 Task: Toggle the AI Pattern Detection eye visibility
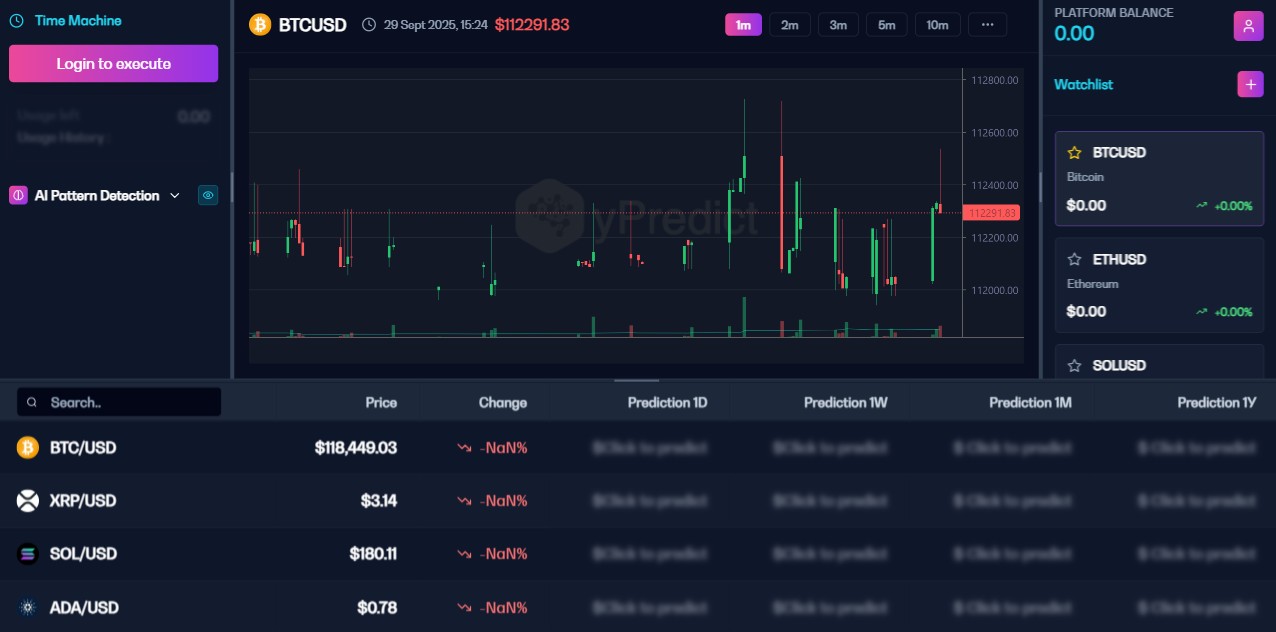pyautogui.click(x=208, y=195)
